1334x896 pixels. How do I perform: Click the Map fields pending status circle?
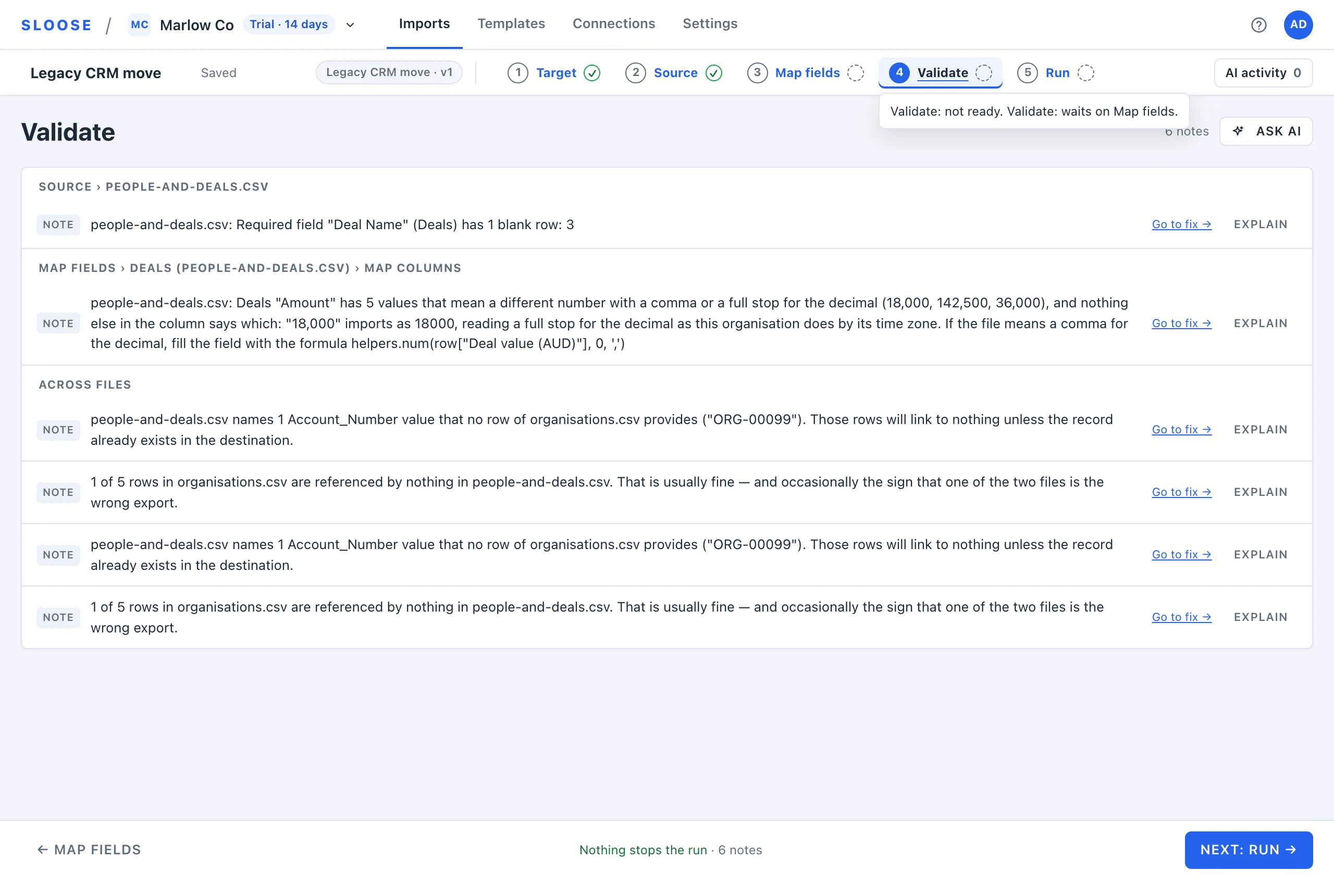tap(855, 73)
